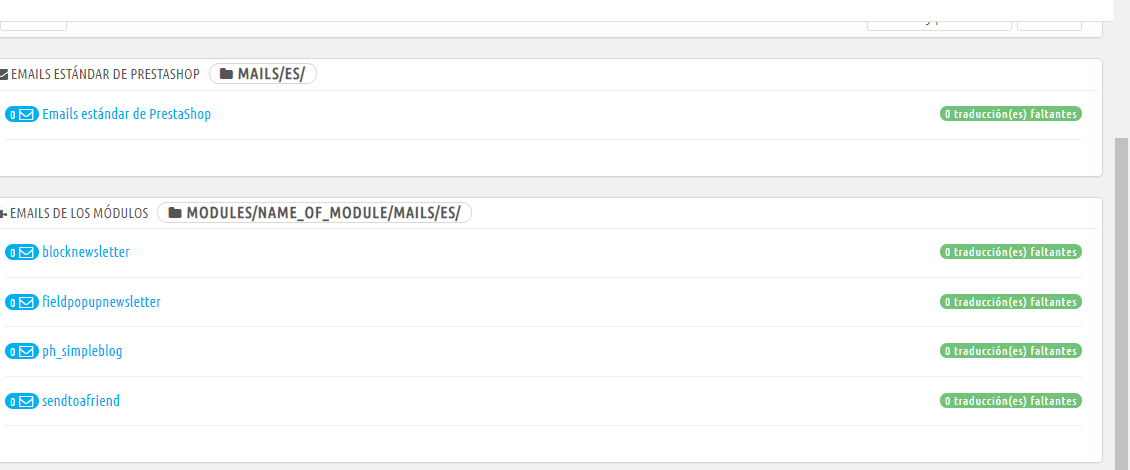Screen dimensions: 1130x470
Task: Click the vertical scrollbar on the right
Action: (1122, 303)
